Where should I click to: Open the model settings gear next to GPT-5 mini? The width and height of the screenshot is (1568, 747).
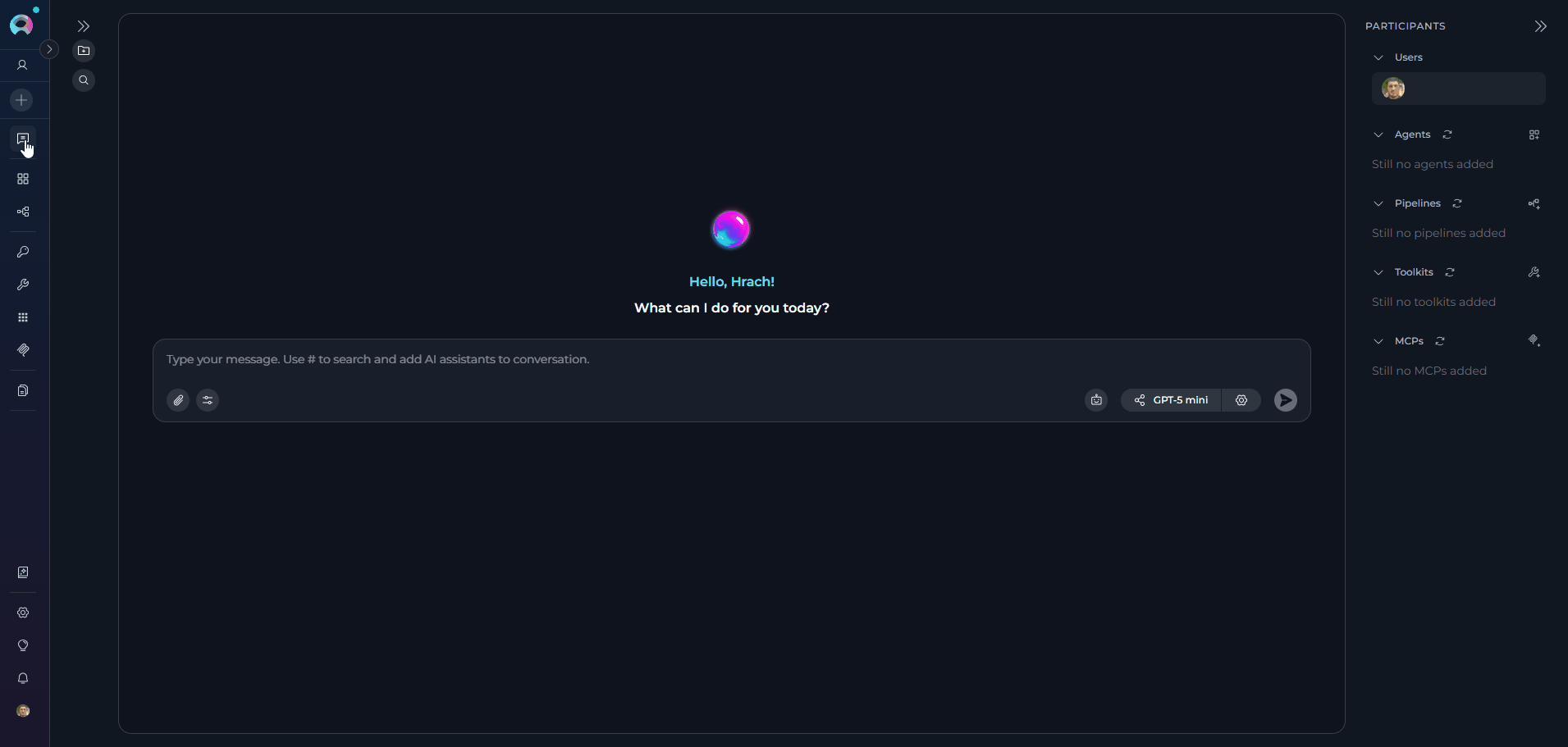point(1241,400)
